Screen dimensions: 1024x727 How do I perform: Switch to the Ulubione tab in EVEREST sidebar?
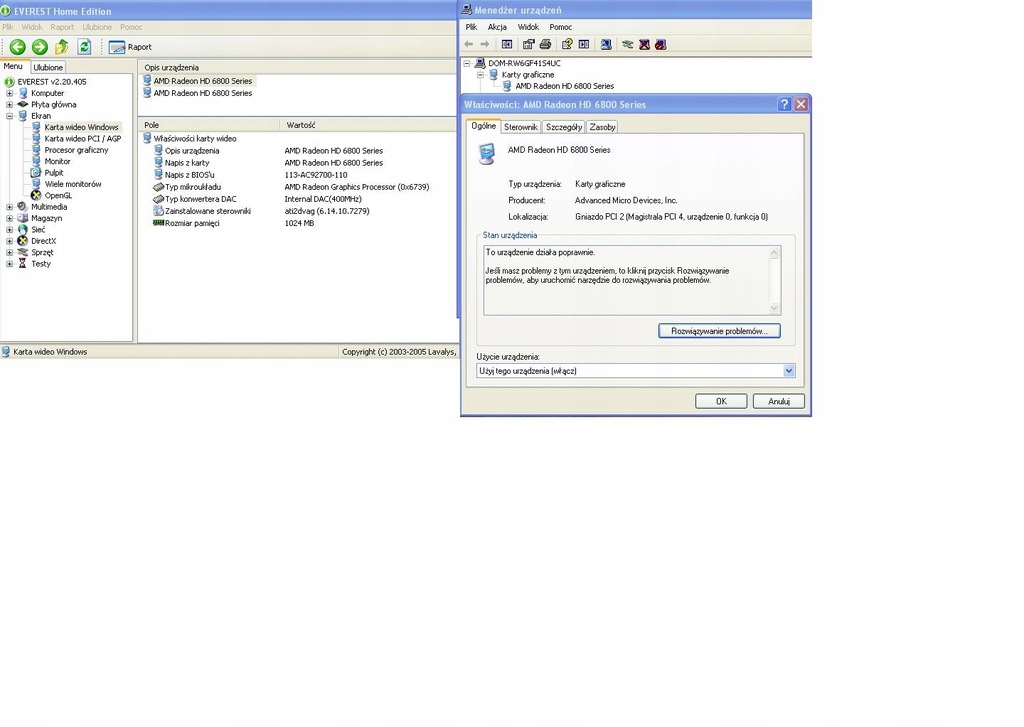[x=48, y=67]
